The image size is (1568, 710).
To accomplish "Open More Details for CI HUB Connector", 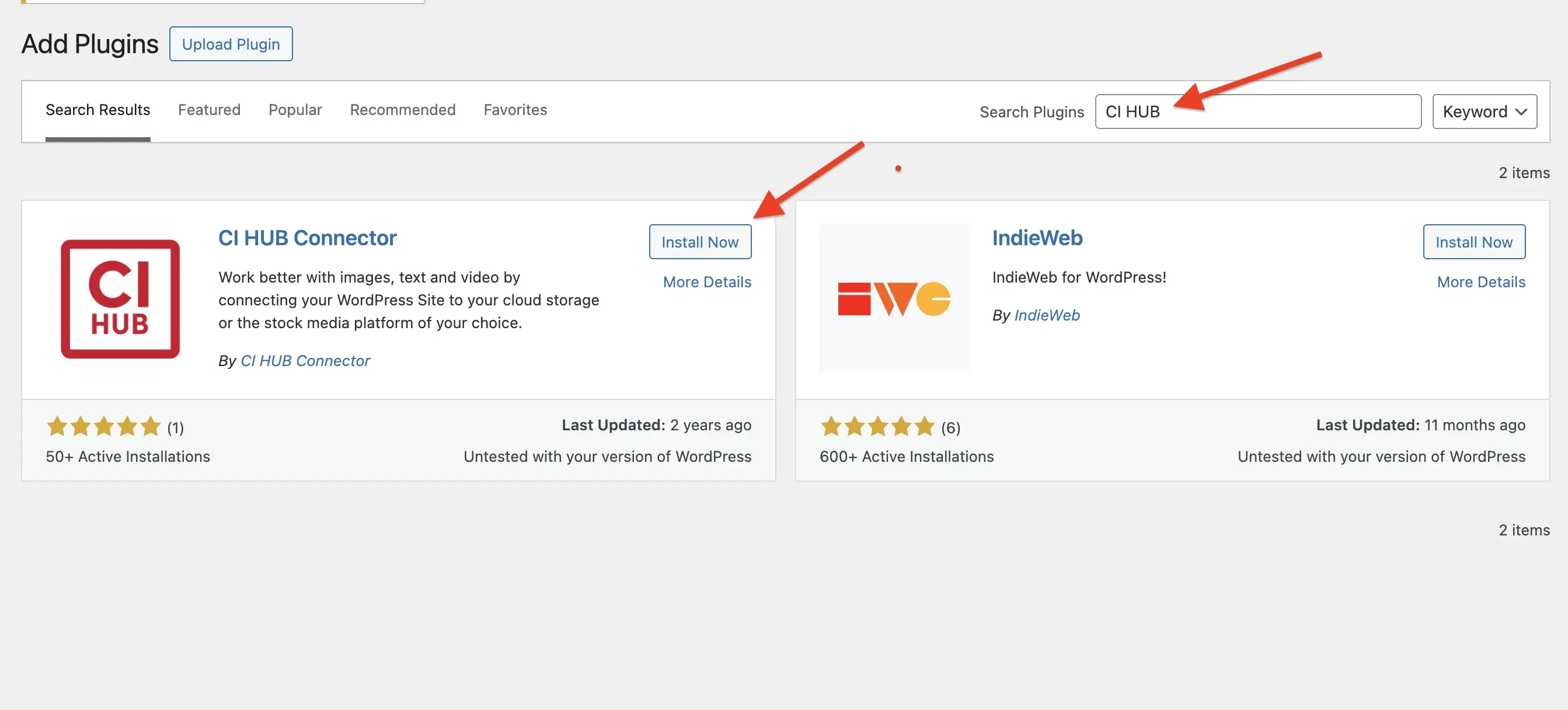I will coord(707,282).
